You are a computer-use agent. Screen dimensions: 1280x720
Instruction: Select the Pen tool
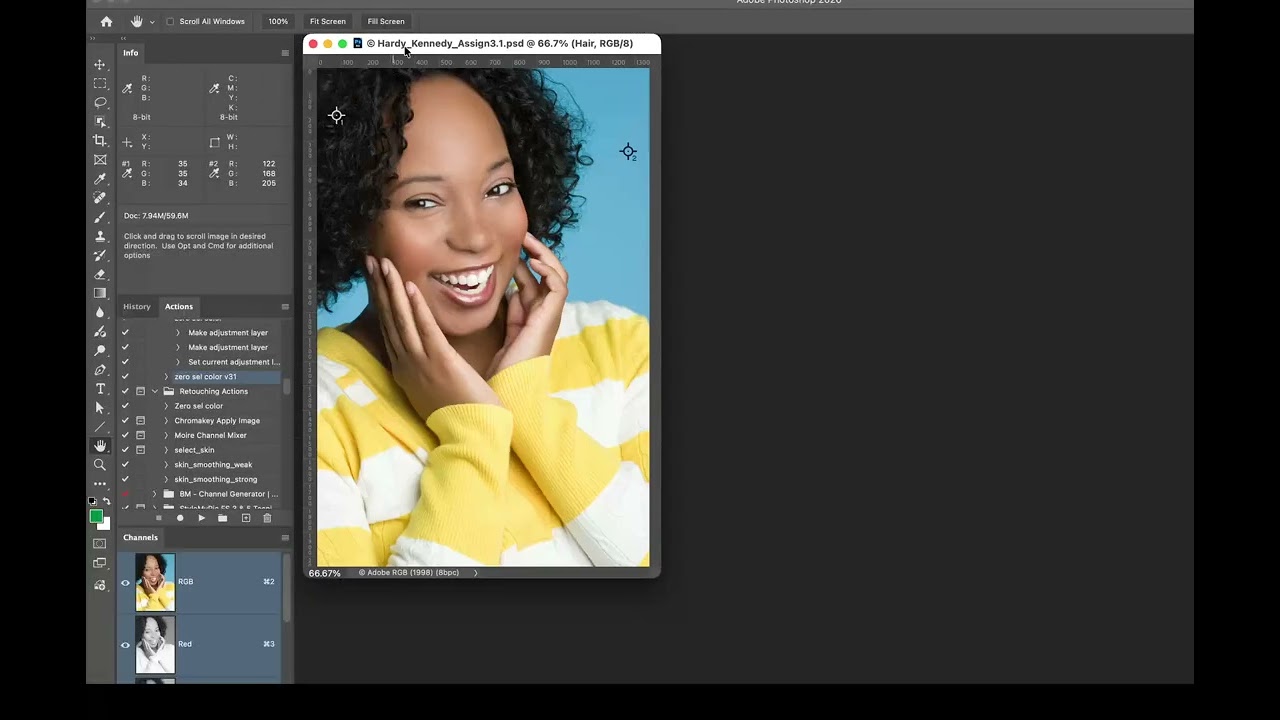point(100,370)
